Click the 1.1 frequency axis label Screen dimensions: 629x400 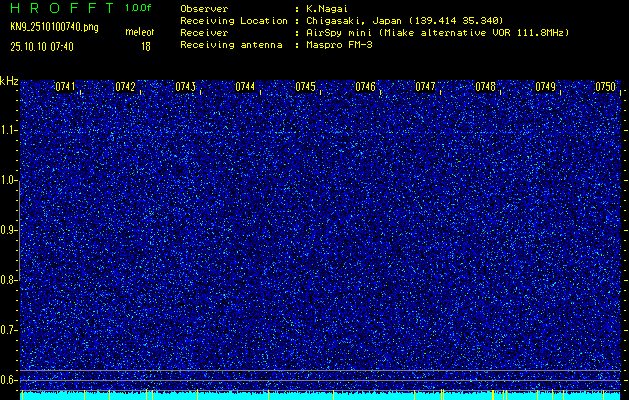point(9,130)
